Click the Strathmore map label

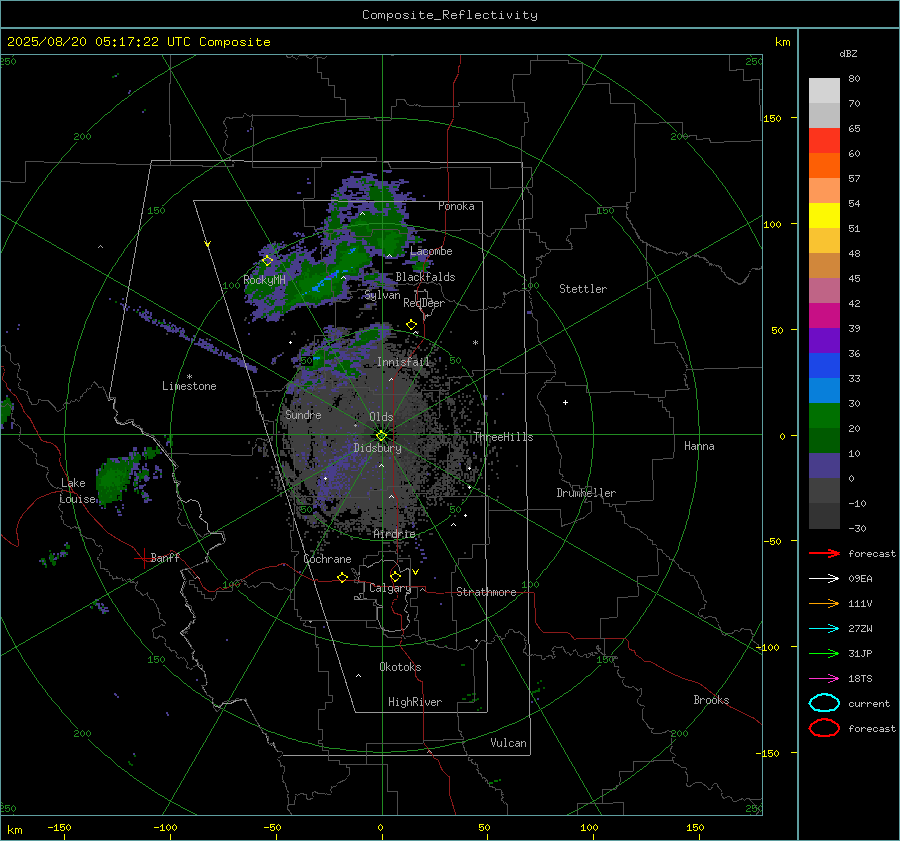point(486,592)
